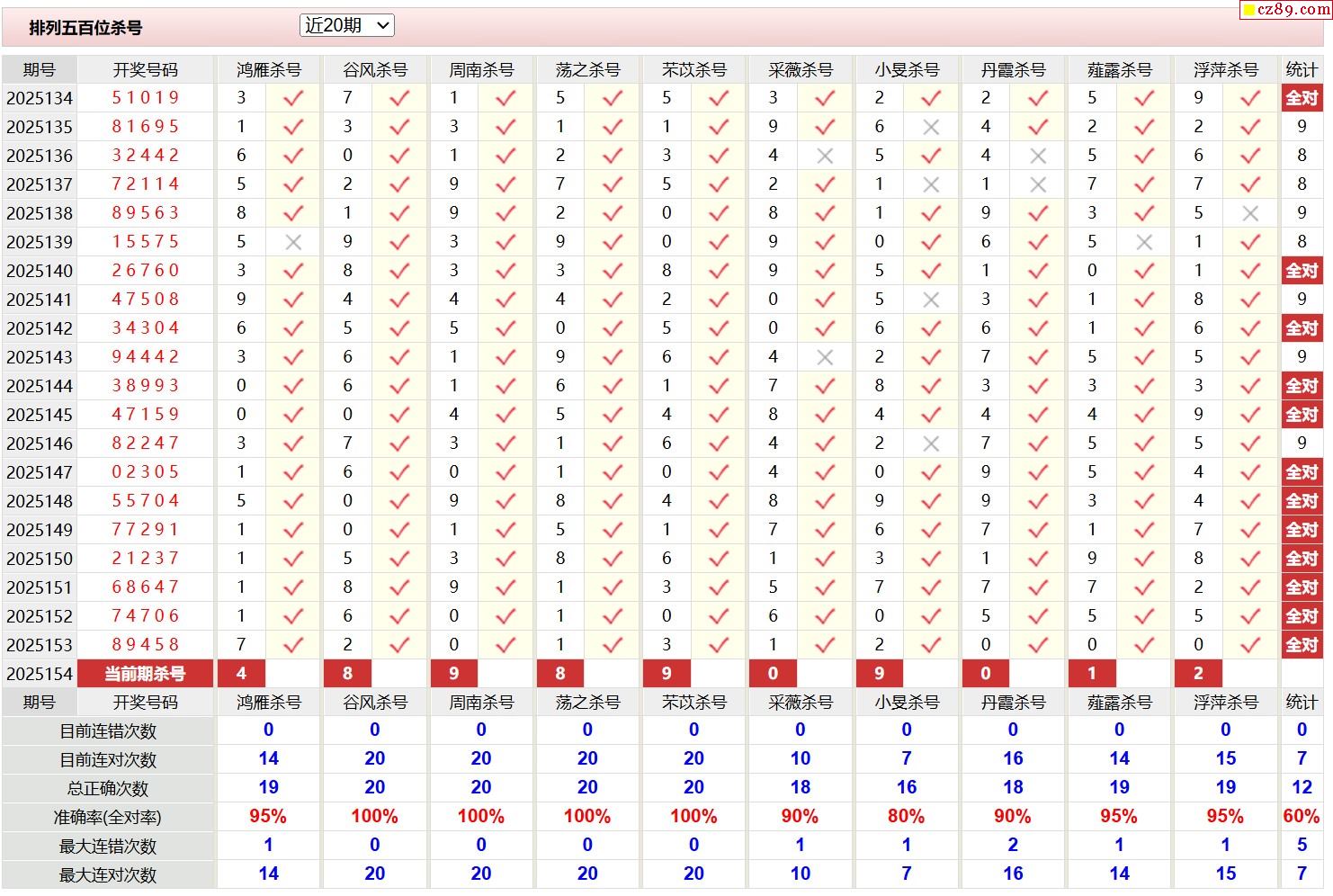Image resolution: width=1333 pixels, height=896 pixels.
Task: Click the 60% accuracy value under 统计
Action: point(1302,817)
